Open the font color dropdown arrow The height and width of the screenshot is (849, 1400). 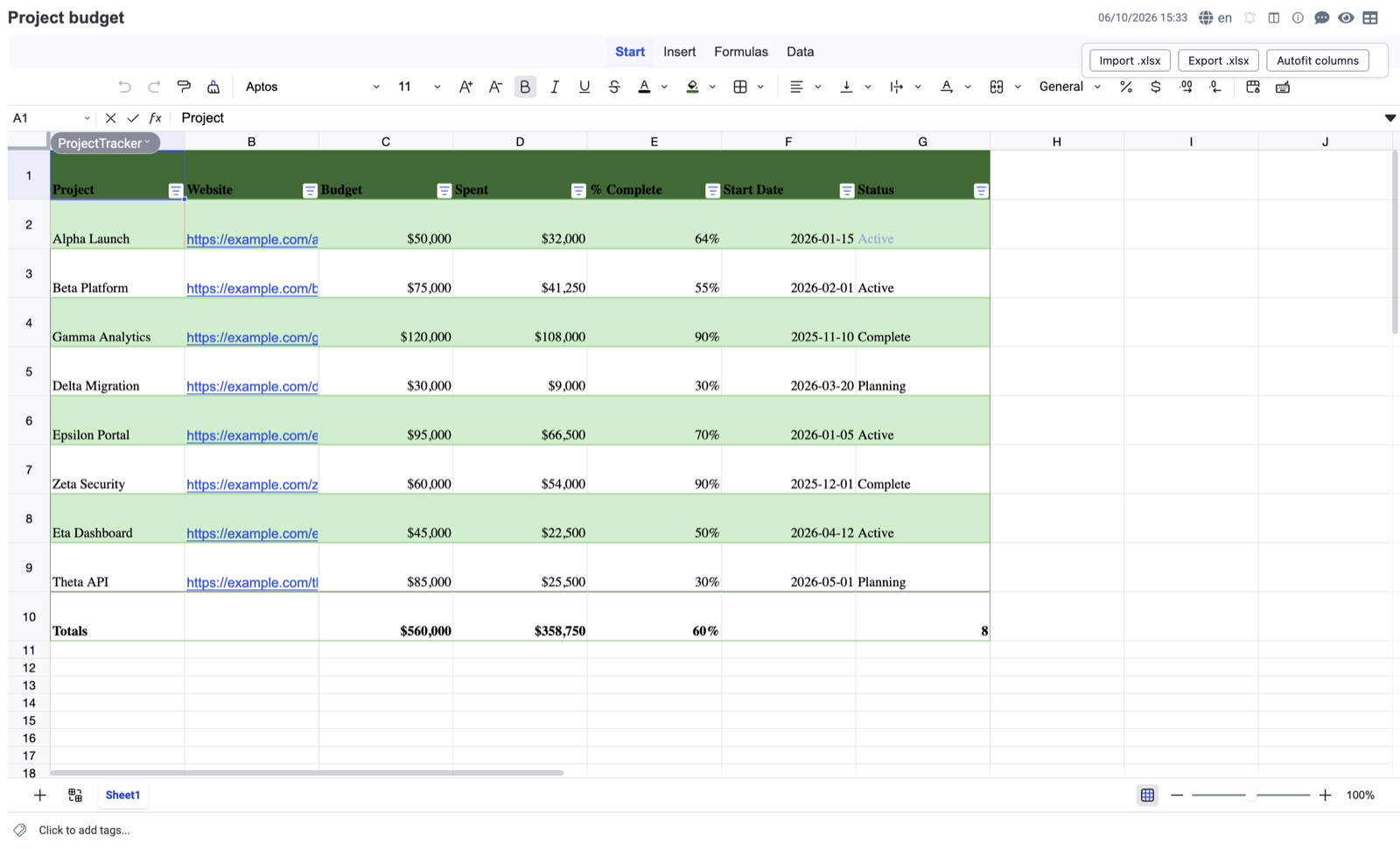click(664, 87)
